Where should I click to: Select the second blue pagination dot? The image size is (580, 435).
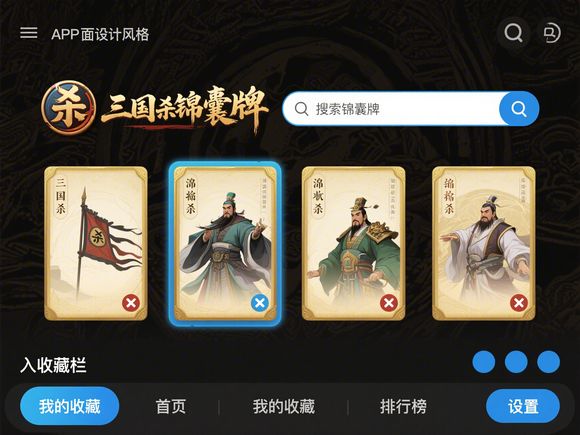click(x=516, y=362)
